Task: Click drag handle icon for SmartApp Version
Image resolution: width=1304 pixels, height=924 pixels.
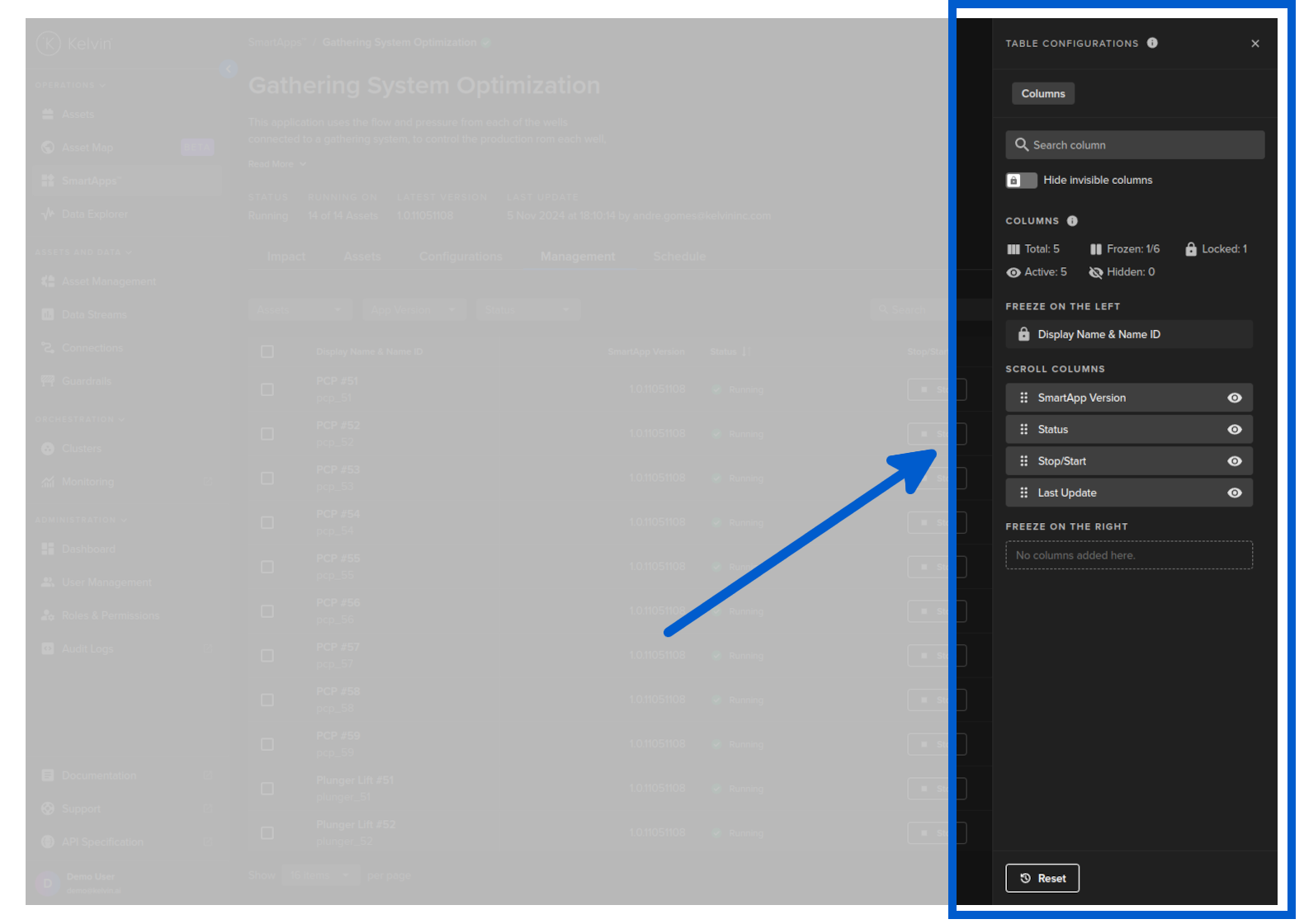Action: point(1023,398)
